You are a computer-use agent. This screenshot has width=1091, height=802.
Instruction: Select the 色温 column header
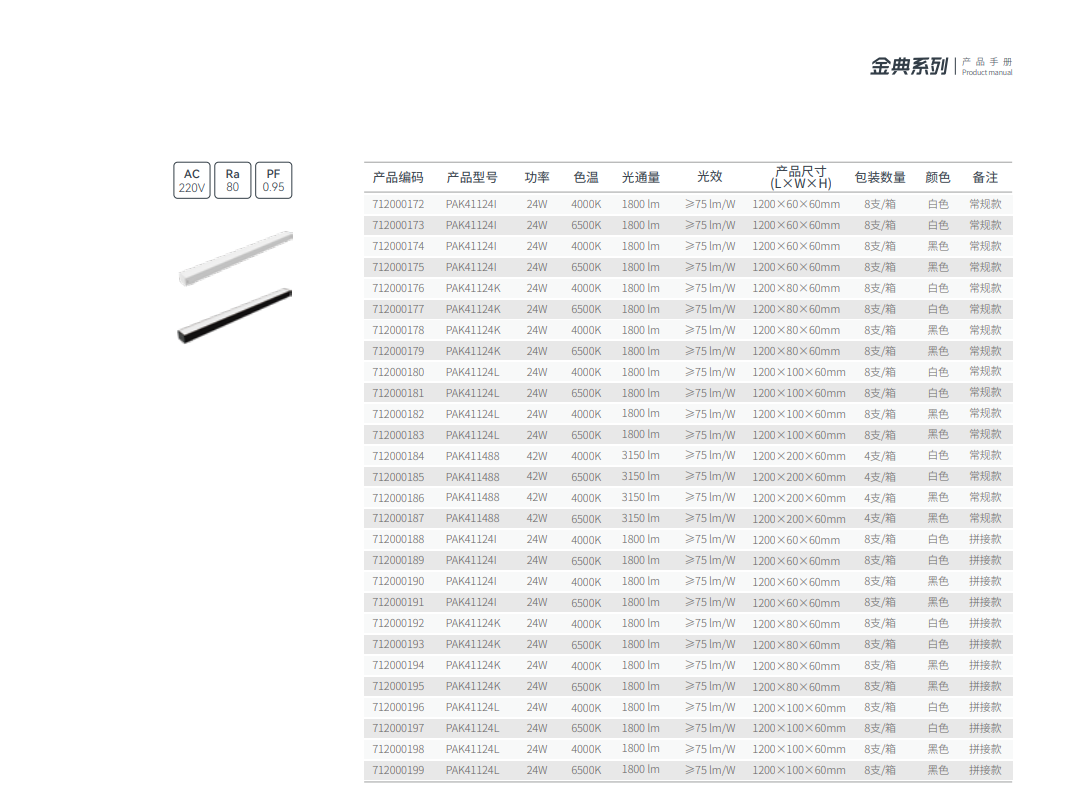click(586, 177)
